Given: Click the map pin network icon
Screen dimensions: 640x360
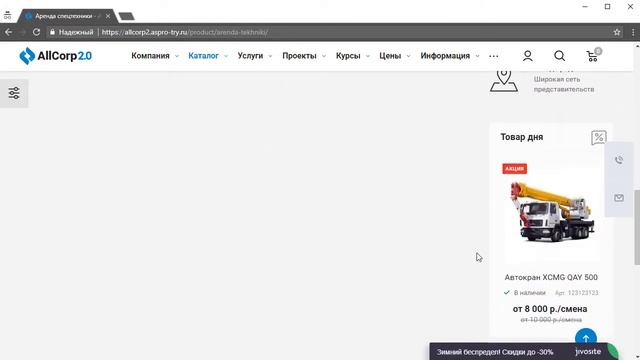Looking at the screenshot, I should (504, 81).
